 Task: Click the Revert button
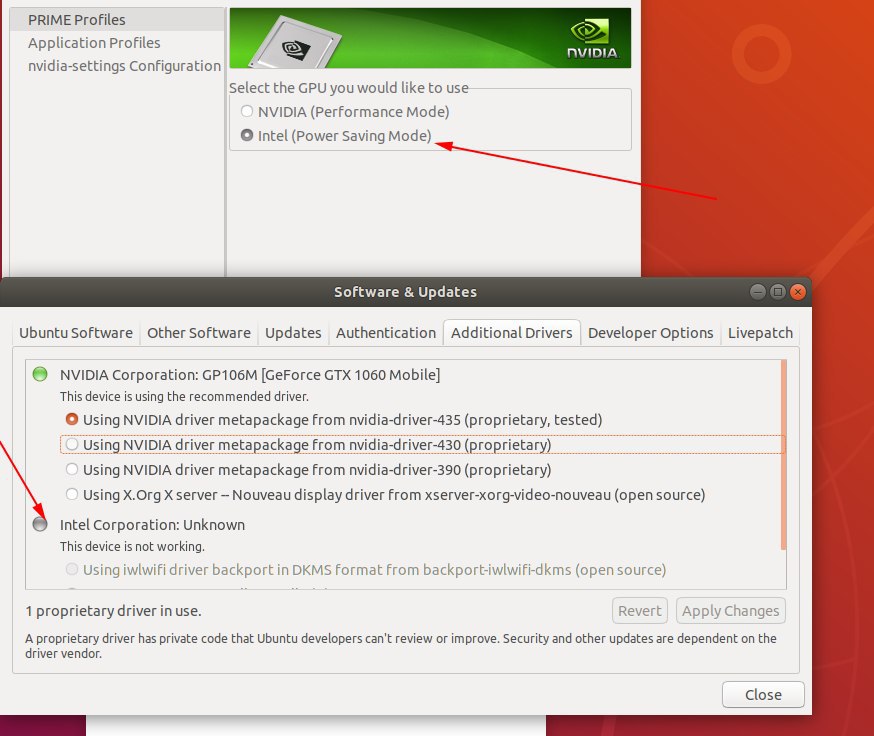pyautogui.click(x=639, y=611)
